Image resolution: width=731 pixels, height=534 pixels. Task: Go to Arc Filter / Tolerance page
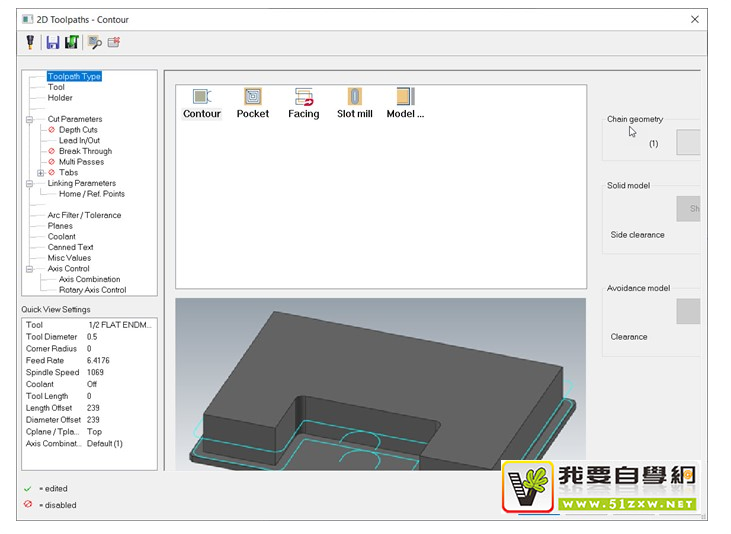[x=84, y=215]
